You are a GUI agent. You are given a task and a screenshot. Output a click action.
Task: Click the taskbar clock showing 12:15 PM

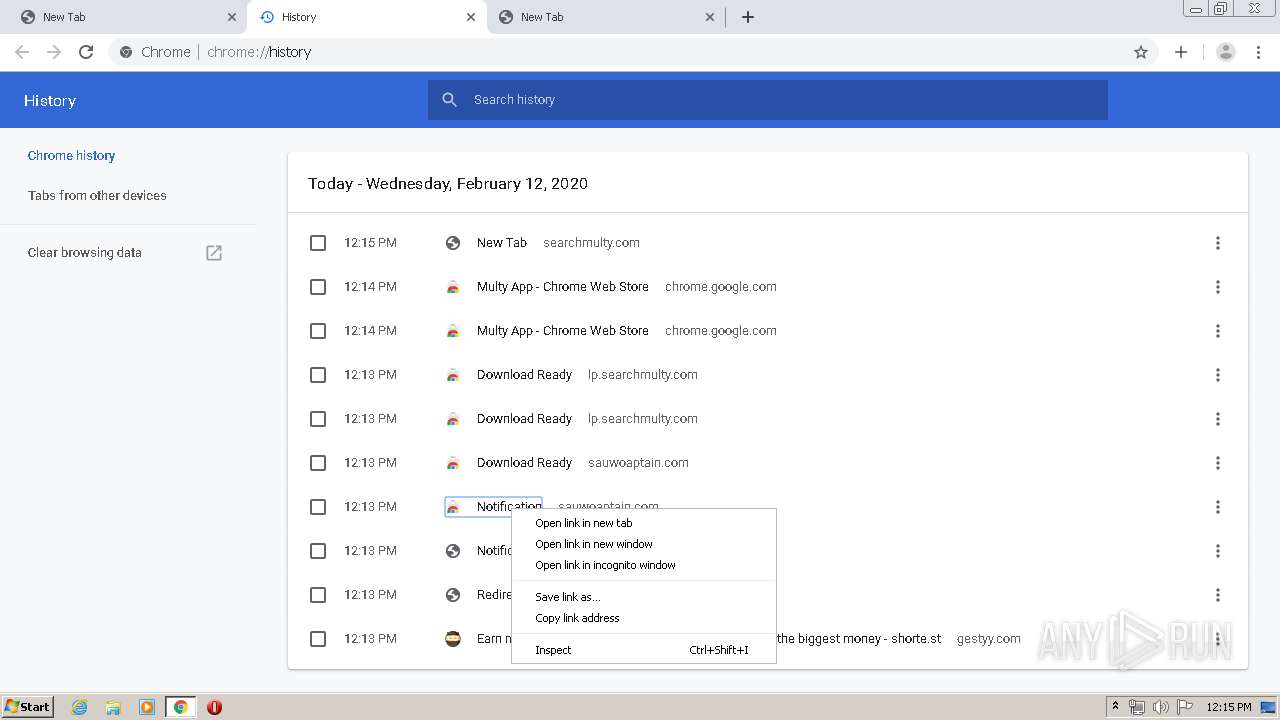[x=1229, y=707]
